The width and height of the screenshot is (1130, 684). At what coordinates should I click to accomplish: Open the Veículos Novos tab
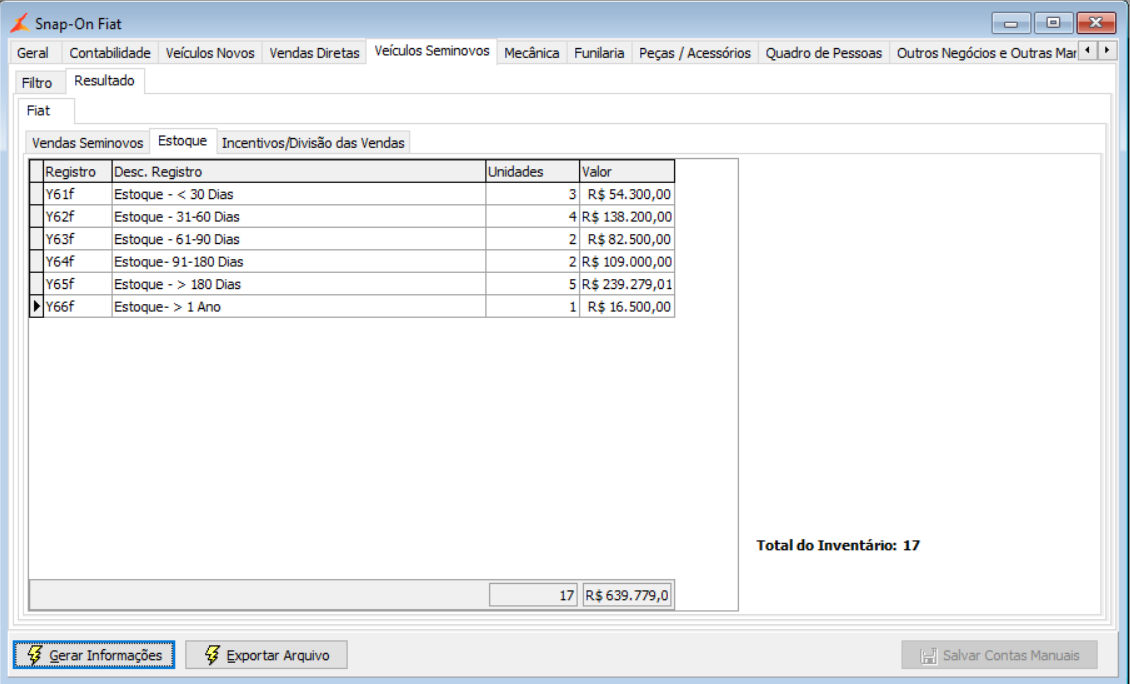click(210, 53)
